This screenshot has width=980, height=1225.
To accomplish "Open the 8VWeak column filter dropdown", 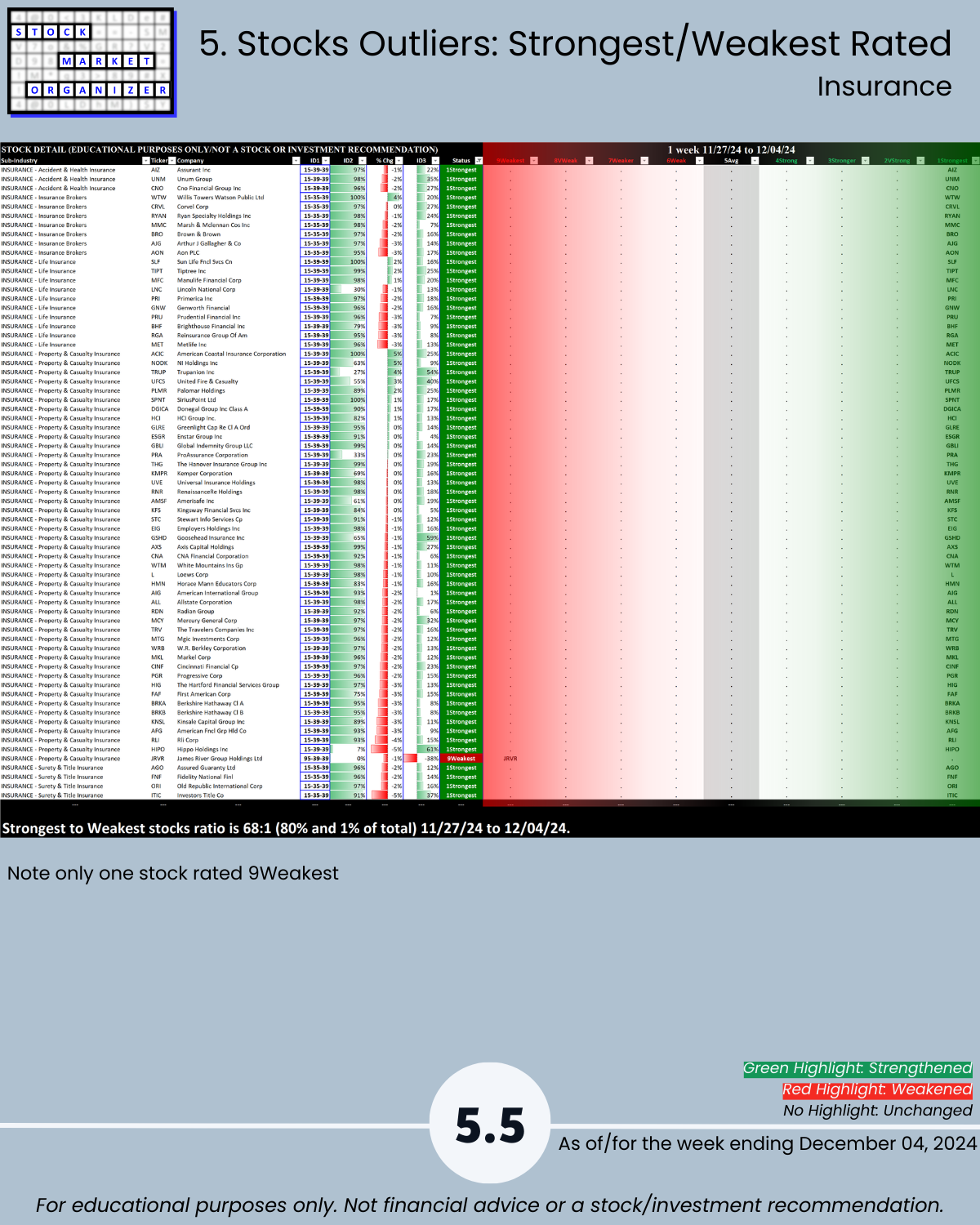I will pos(589,161).
